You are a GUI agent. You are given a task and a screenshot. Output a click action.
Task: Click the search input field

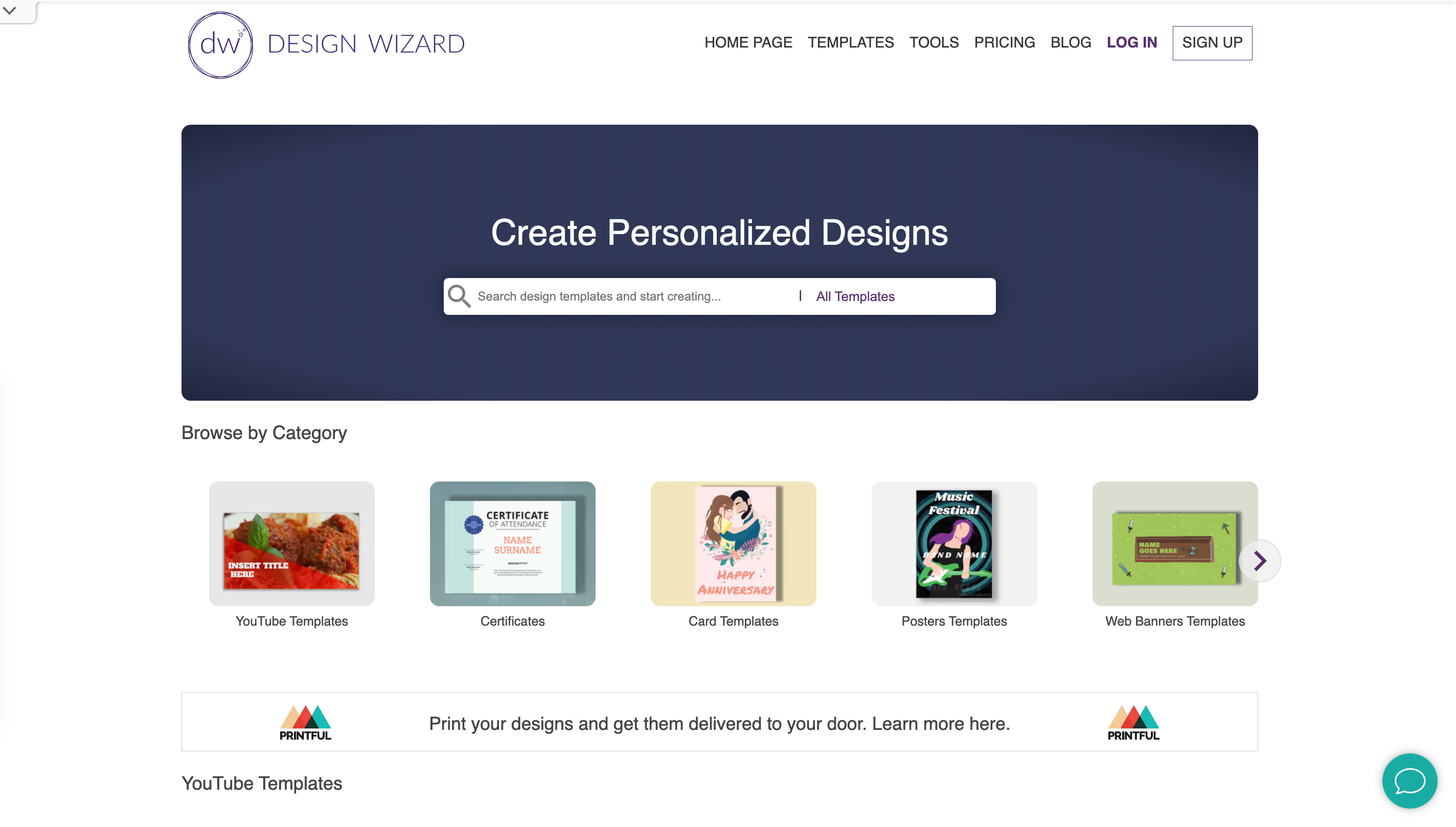[x=620, y=296]
